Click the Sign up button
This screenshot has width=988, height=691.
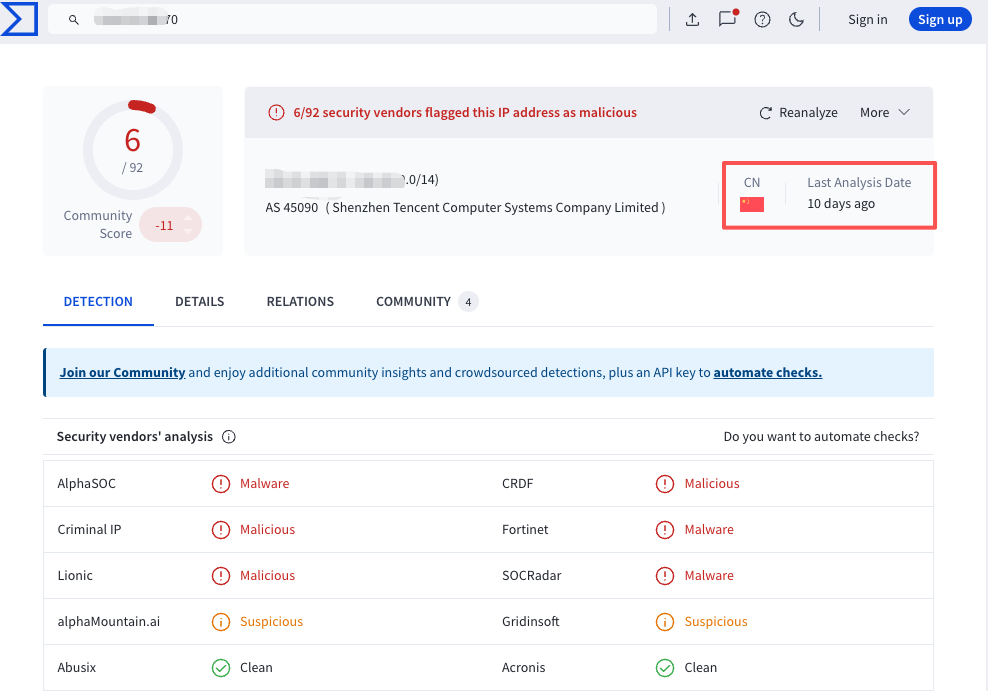point(939,20)
